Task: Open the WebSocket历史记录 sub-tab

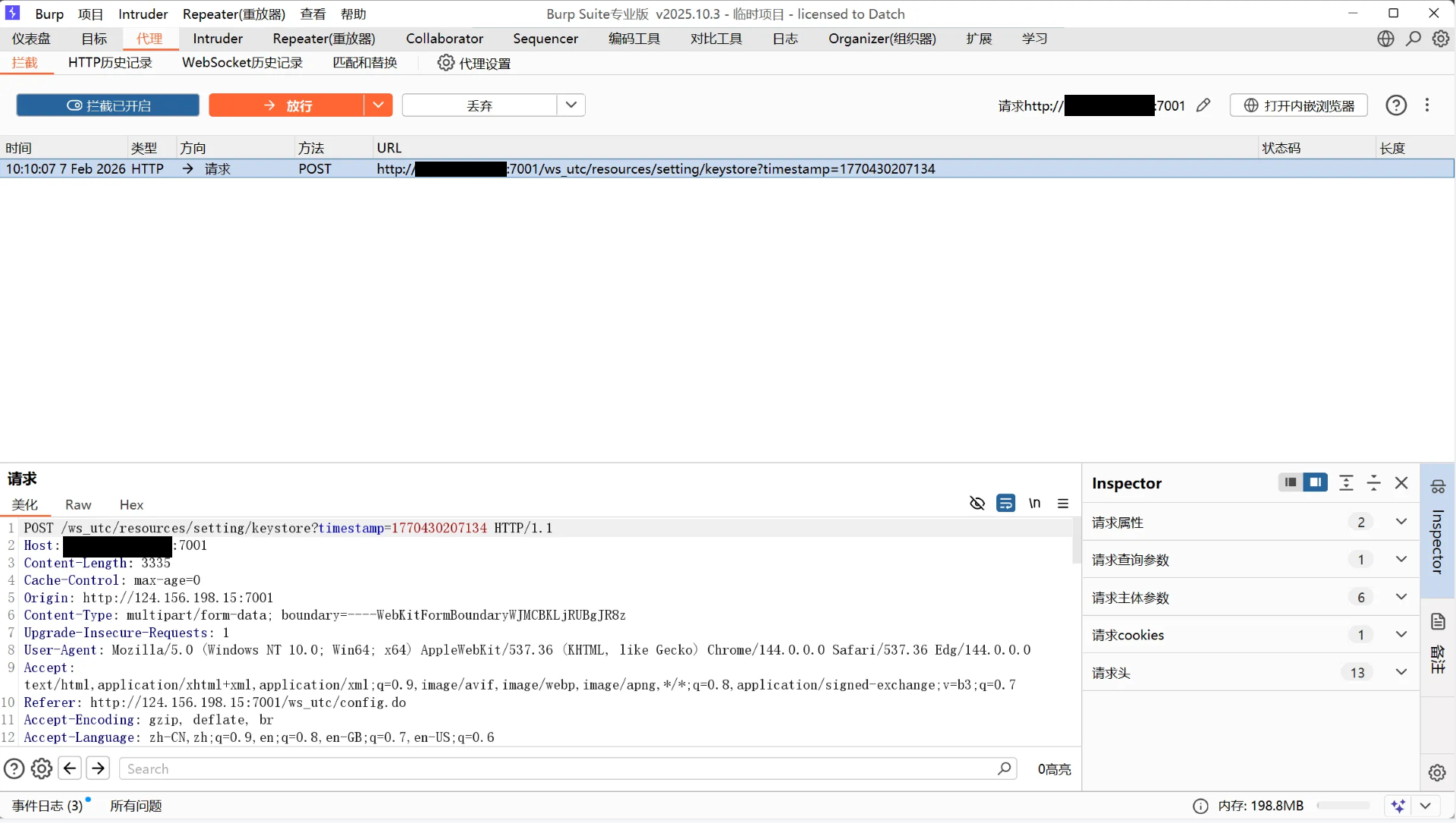Action: pyautogui.click(x=242, y=62)
